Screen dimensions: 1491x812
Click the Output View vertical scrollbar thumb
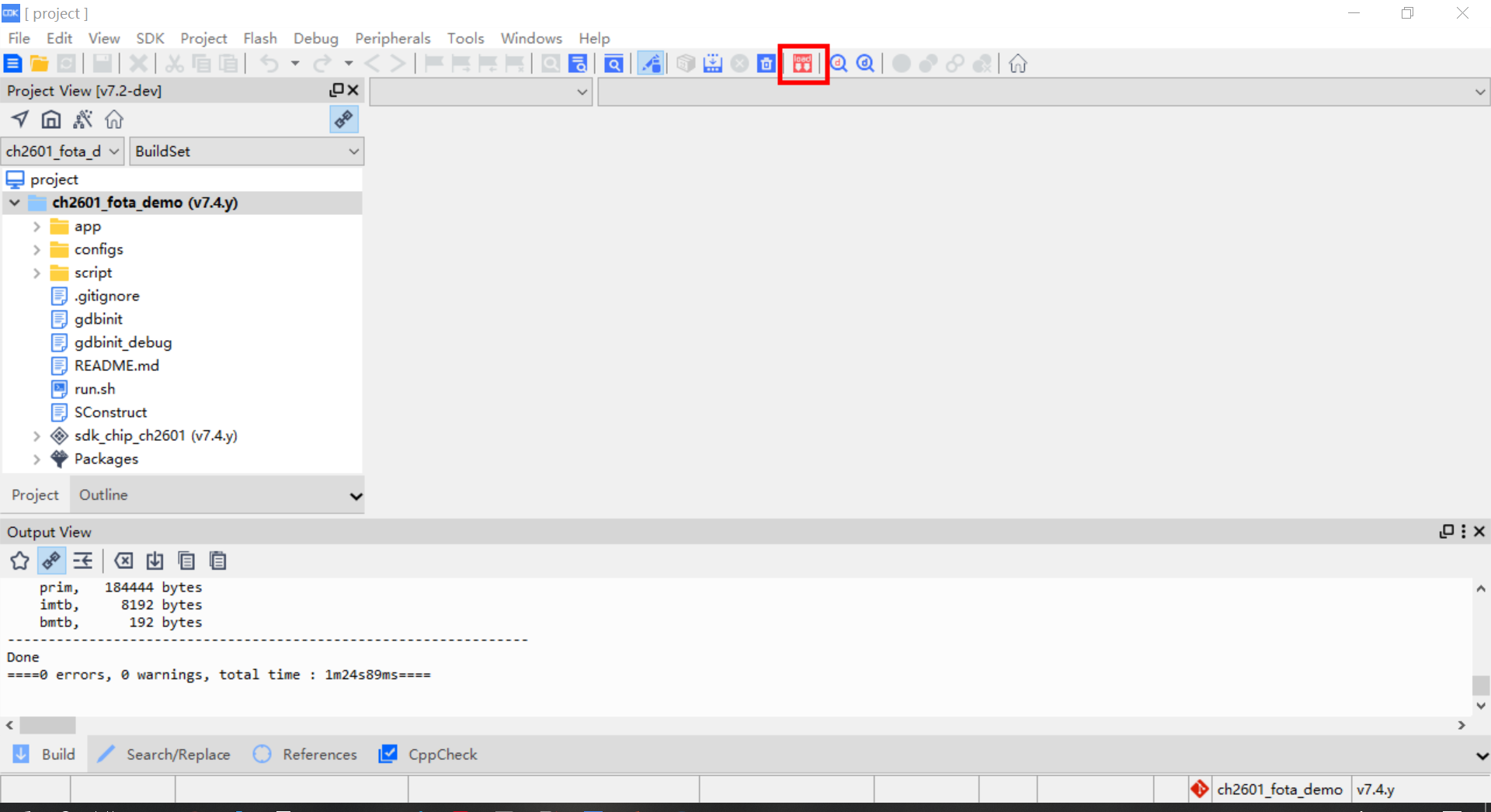click(x=1481, y=685)
